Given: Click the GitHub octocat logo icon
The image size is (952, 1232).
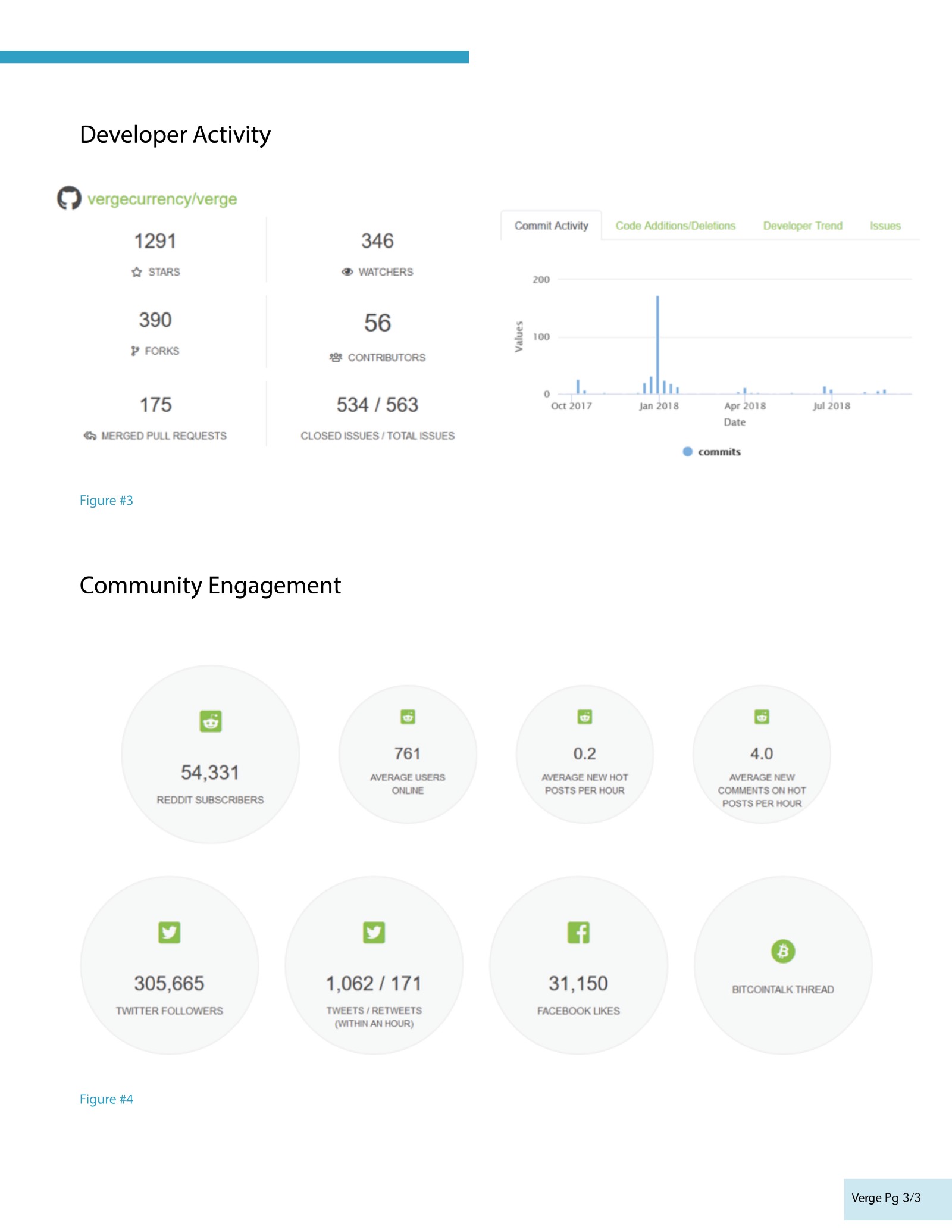Looking at the screenshot, I should 69,198.
